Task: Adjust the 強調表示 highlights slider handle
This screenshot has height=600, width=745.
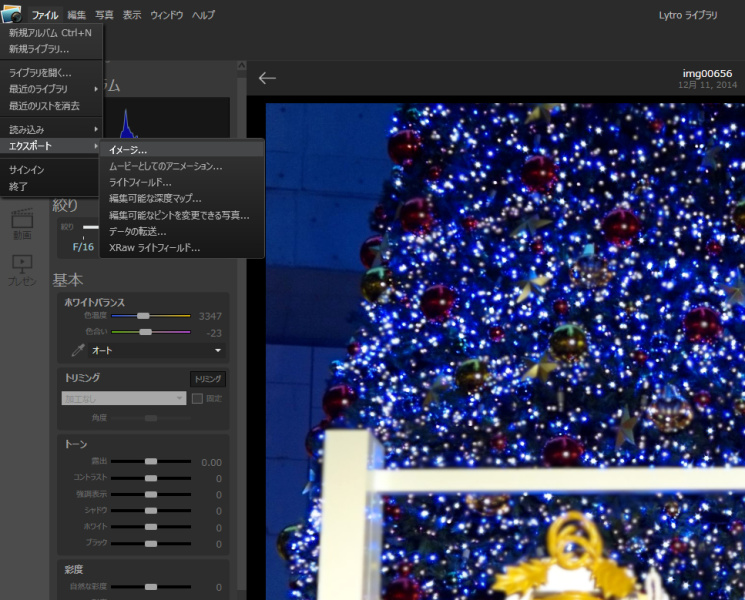Action: [x=151, y=495]
